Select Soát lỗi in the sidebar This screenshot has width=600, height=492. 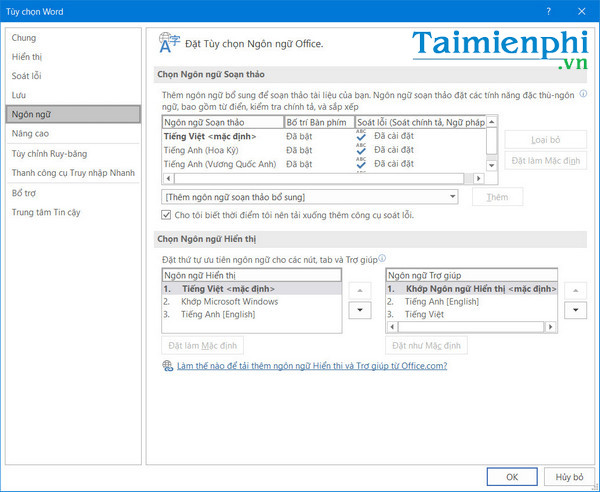73,76
